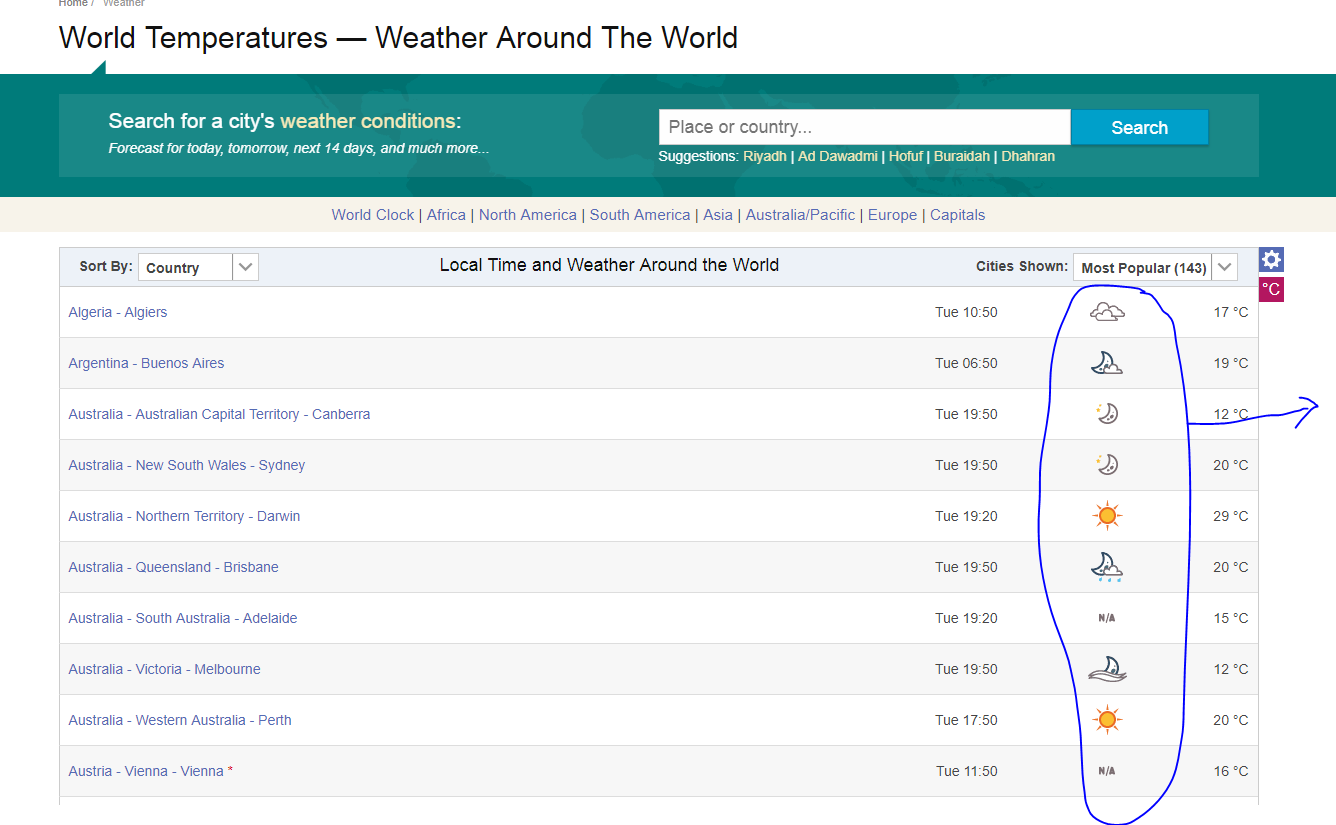The image size is (1336, 825).
Task: Click the N/A weather icon for Adelaide
Action: 1106,618
